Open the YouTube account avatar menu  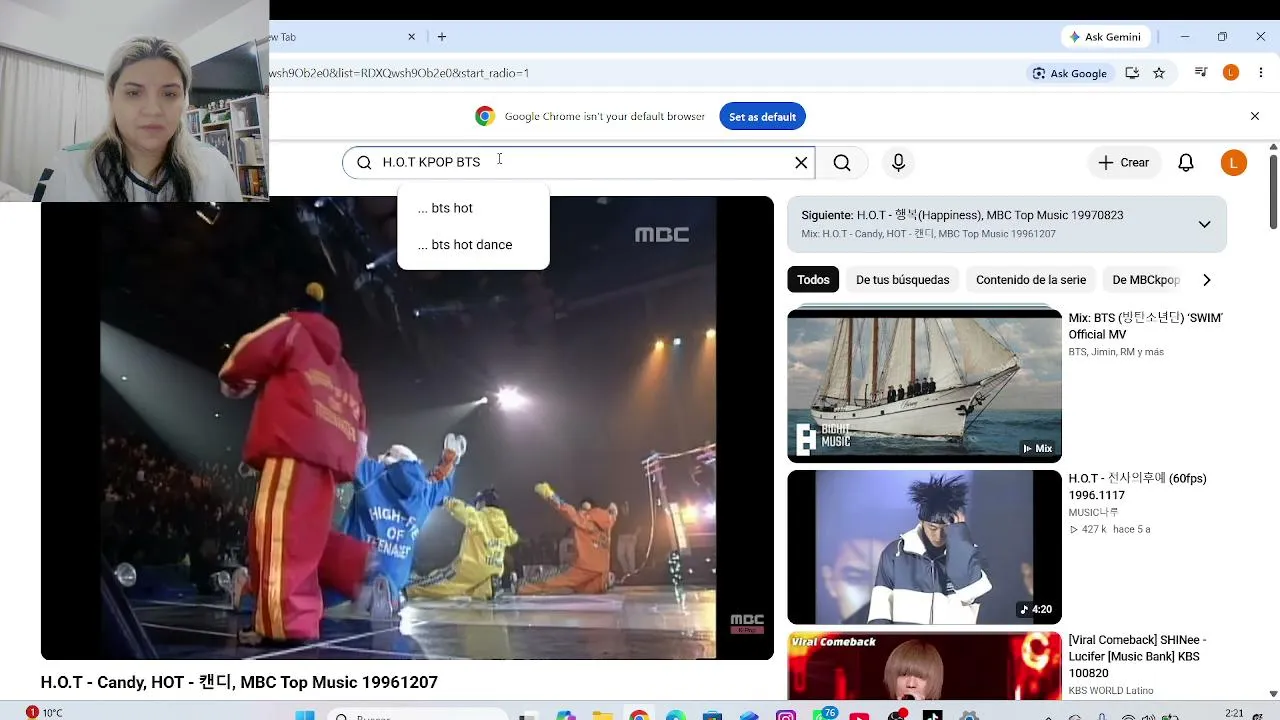(x=1233, y=163)
